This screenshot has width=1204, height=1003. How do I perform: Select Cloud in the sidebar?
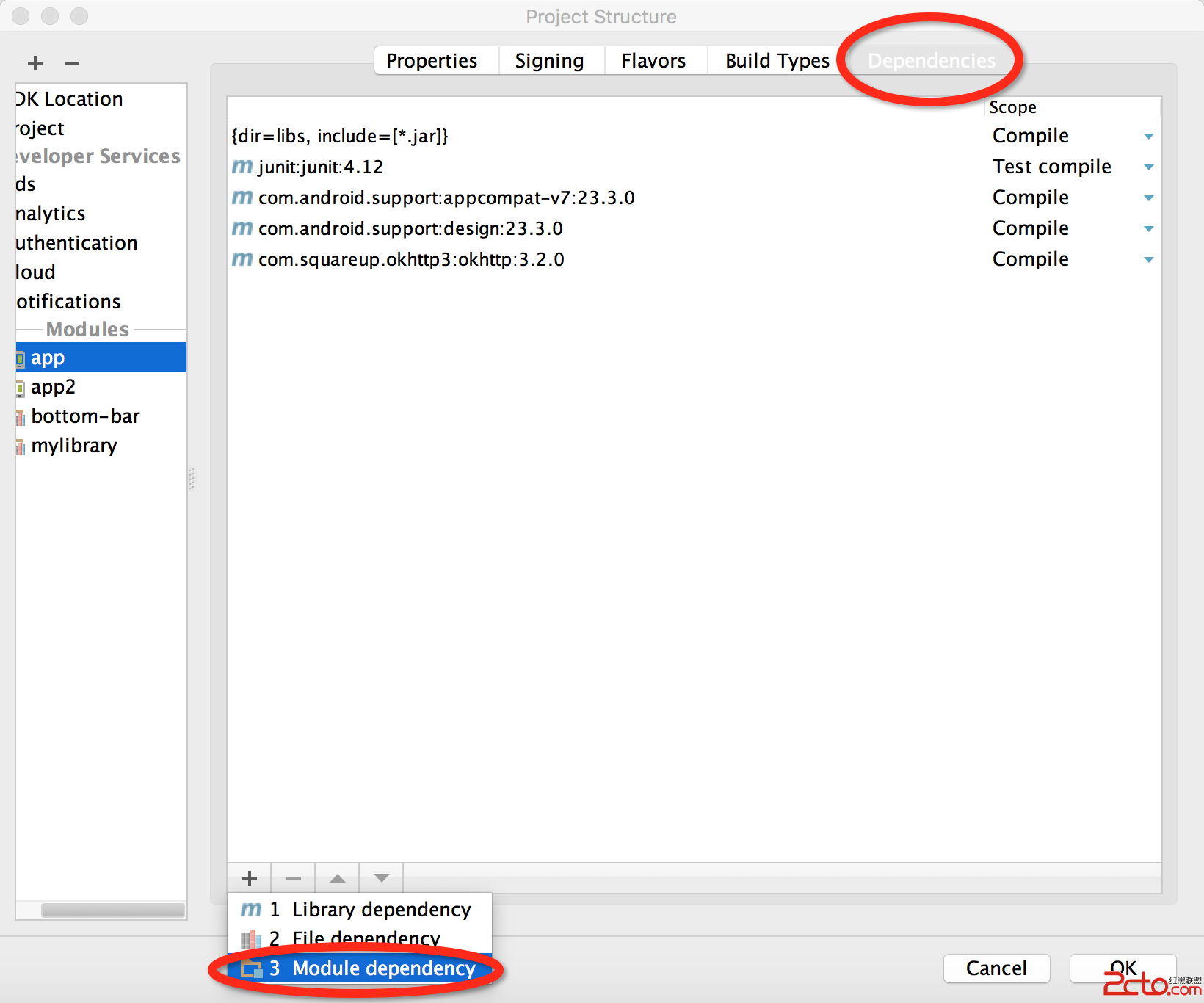[x=101, y=272]
